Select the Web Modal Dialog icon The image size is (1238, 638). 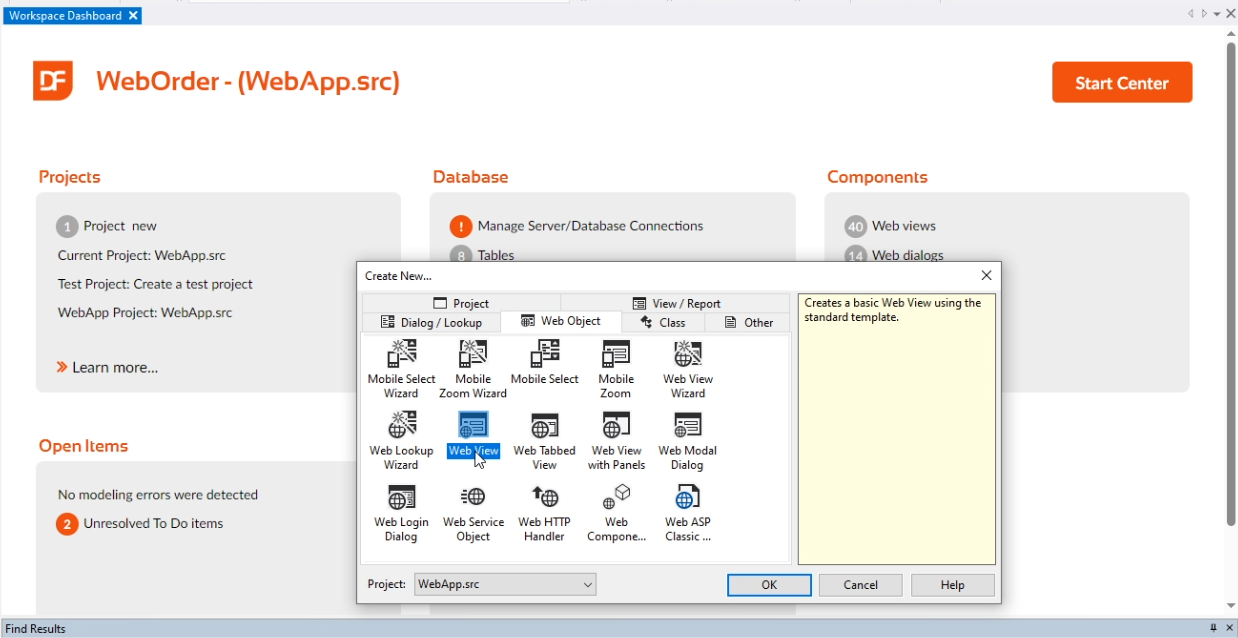pos(688,428)
